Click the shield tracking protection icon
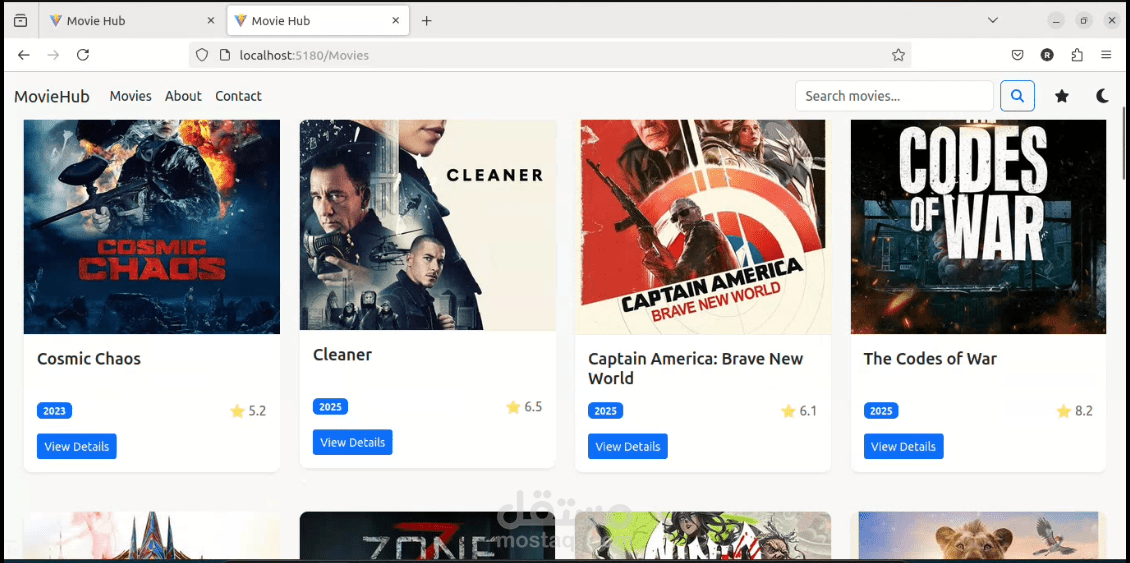This screenshot has height=563, width=1130. 203,55
